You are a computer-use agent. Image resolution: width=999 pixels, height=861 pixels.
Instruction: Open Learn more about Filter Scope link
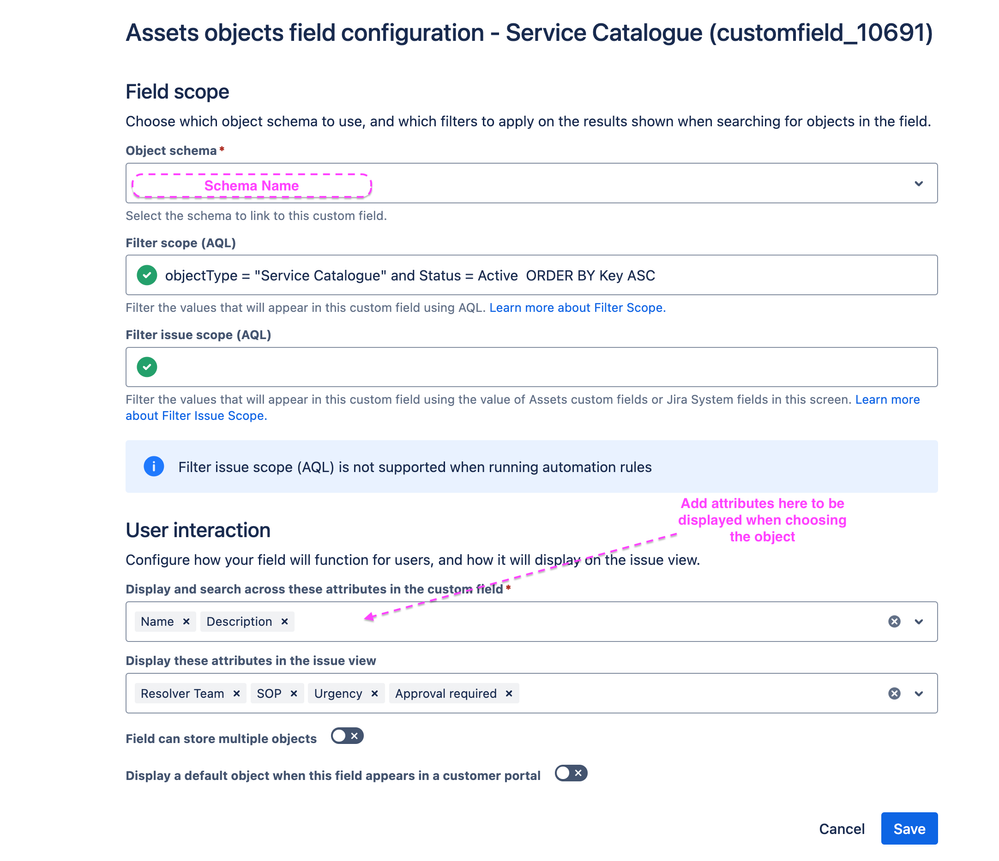(x=577, y=308)
